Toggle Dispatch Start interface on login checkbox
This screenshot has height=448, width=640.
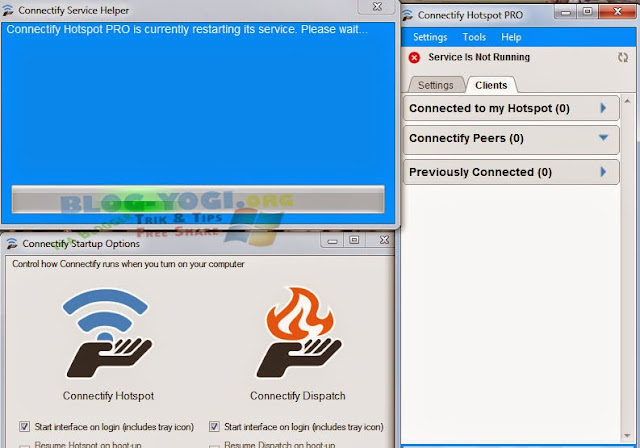[x=214, y=427]
